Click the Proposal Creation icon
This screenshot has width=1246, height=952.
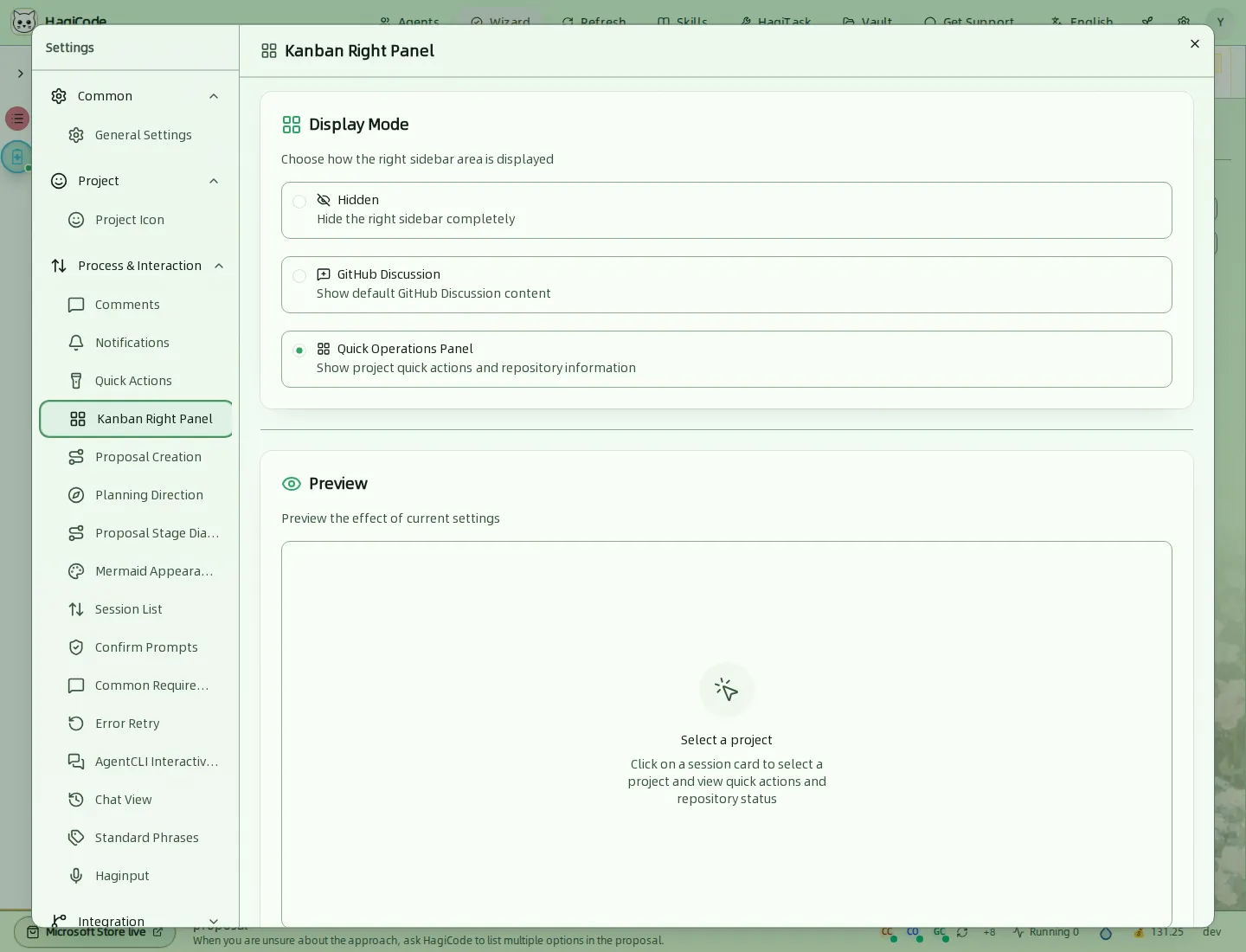[x=76, y=457]
